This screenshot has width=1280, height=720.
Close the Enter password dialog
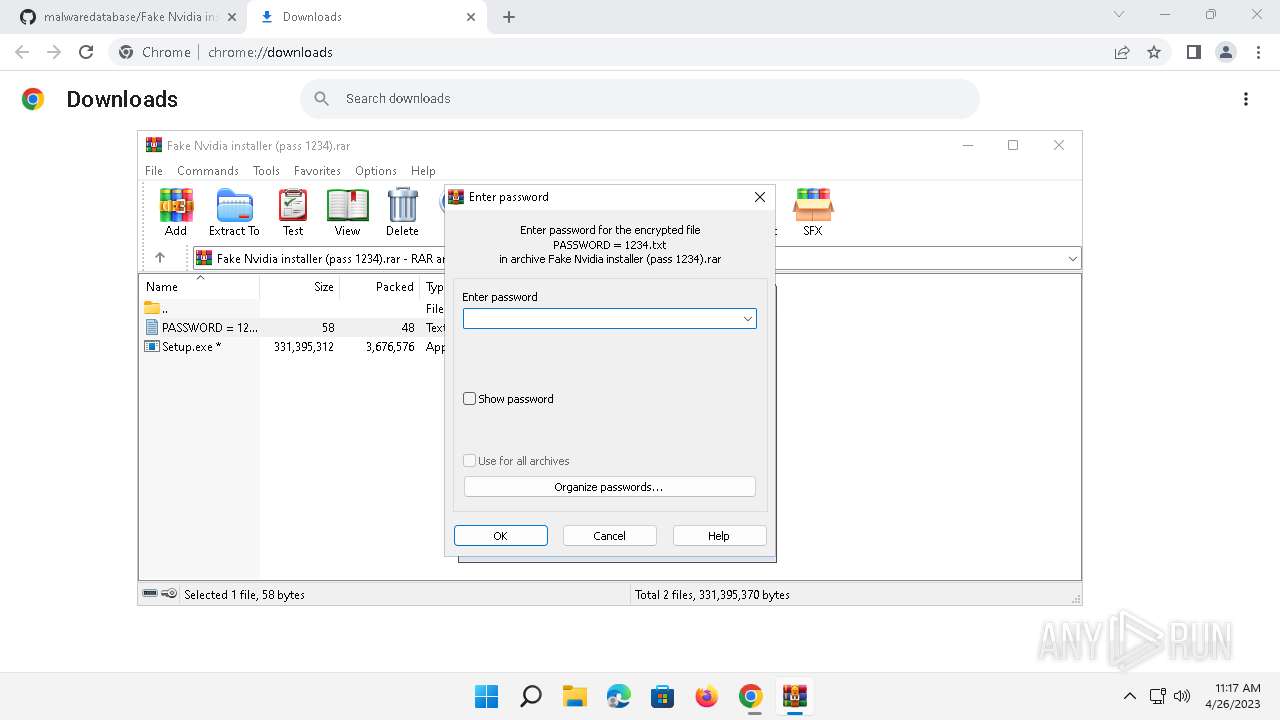point(760,197)
